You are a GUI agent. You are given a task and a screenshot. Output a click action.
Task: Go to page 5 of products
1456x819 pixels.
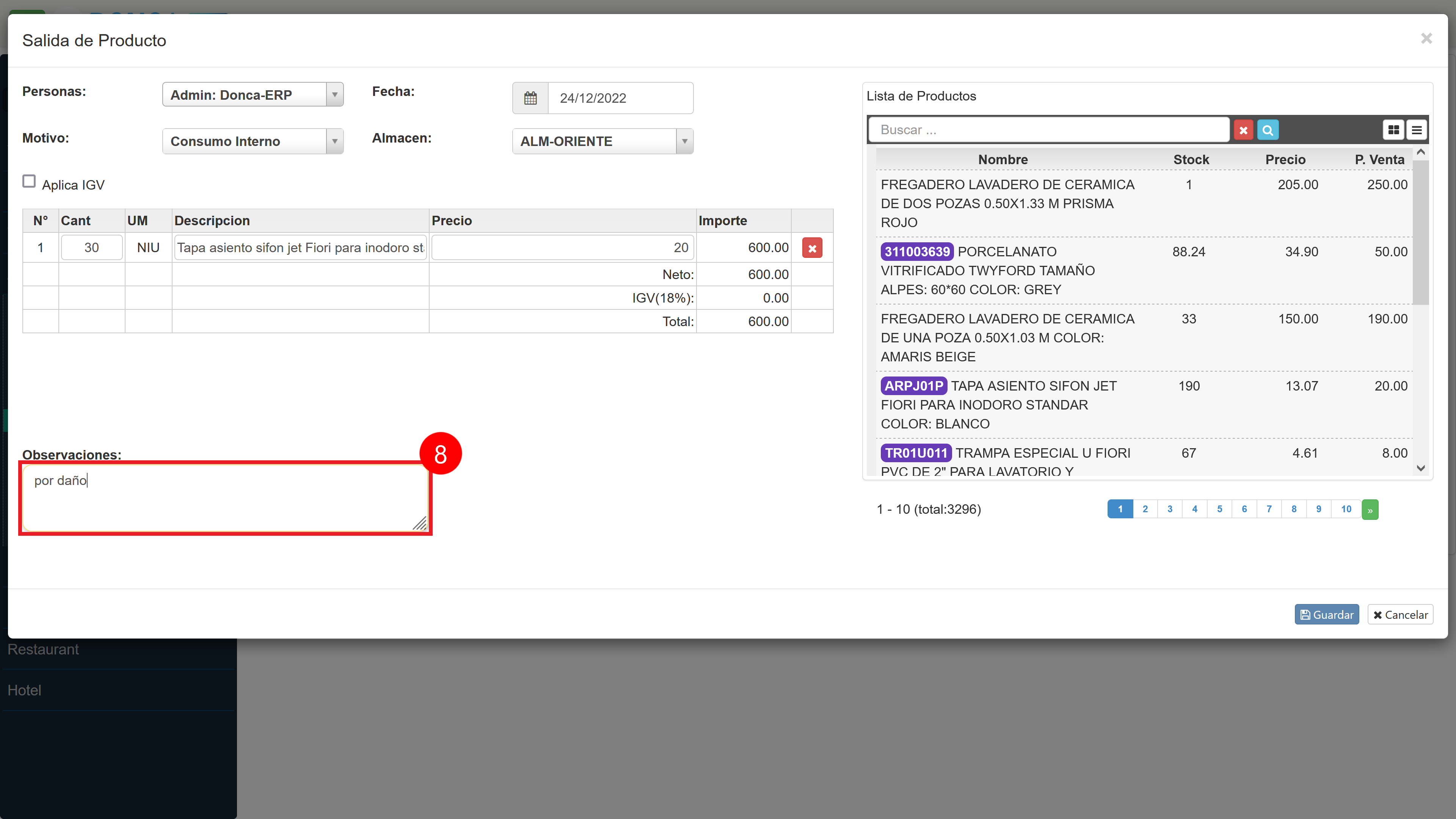coord(1220,509)
